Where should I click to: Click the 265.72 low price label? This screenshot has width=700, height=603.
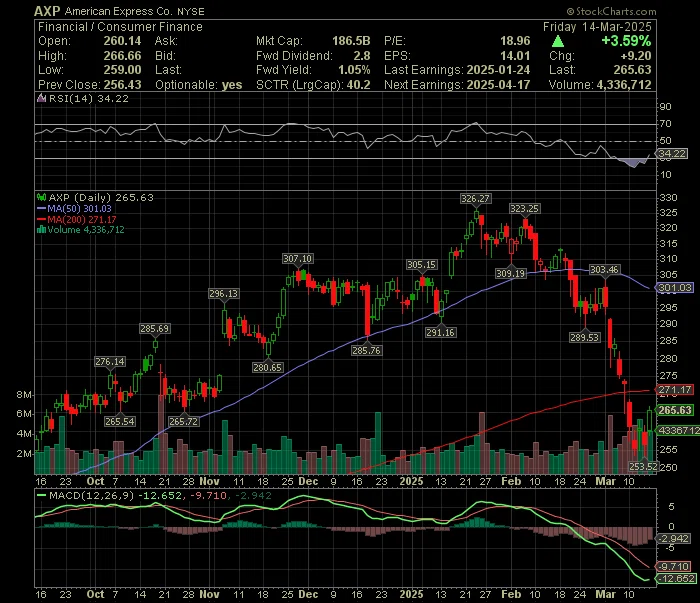(183, 421)
